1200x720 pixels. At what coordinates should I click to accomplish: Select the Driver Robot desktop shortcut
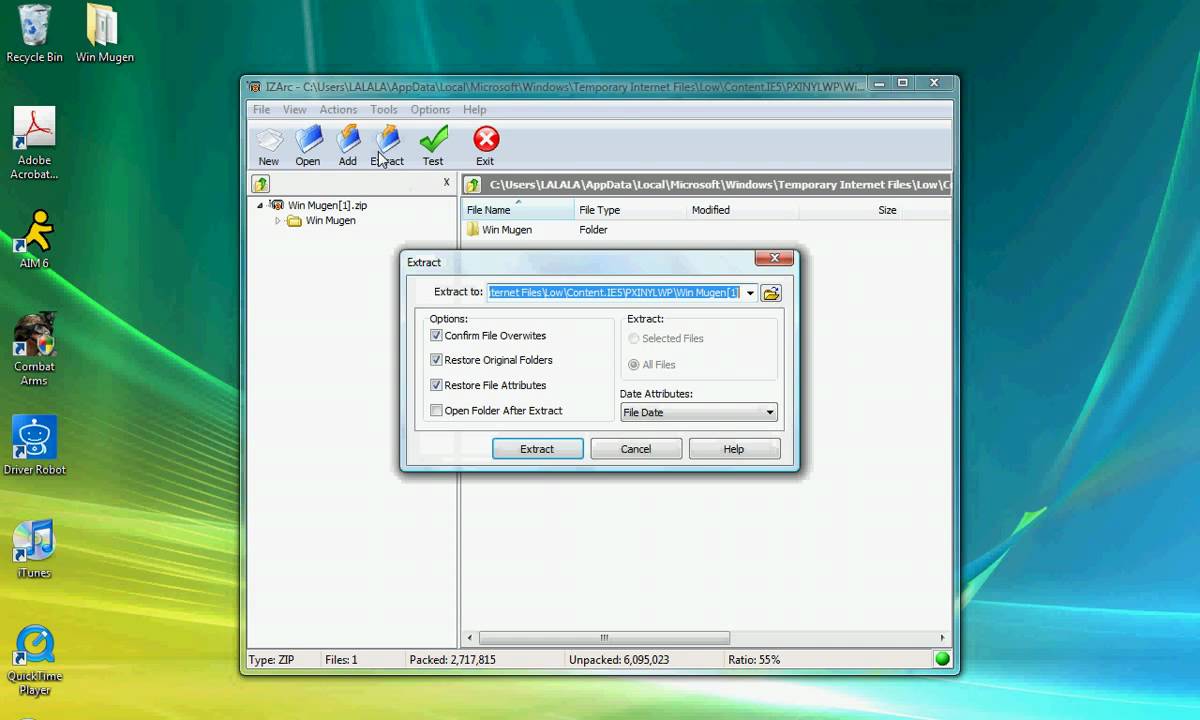point(34,446)
